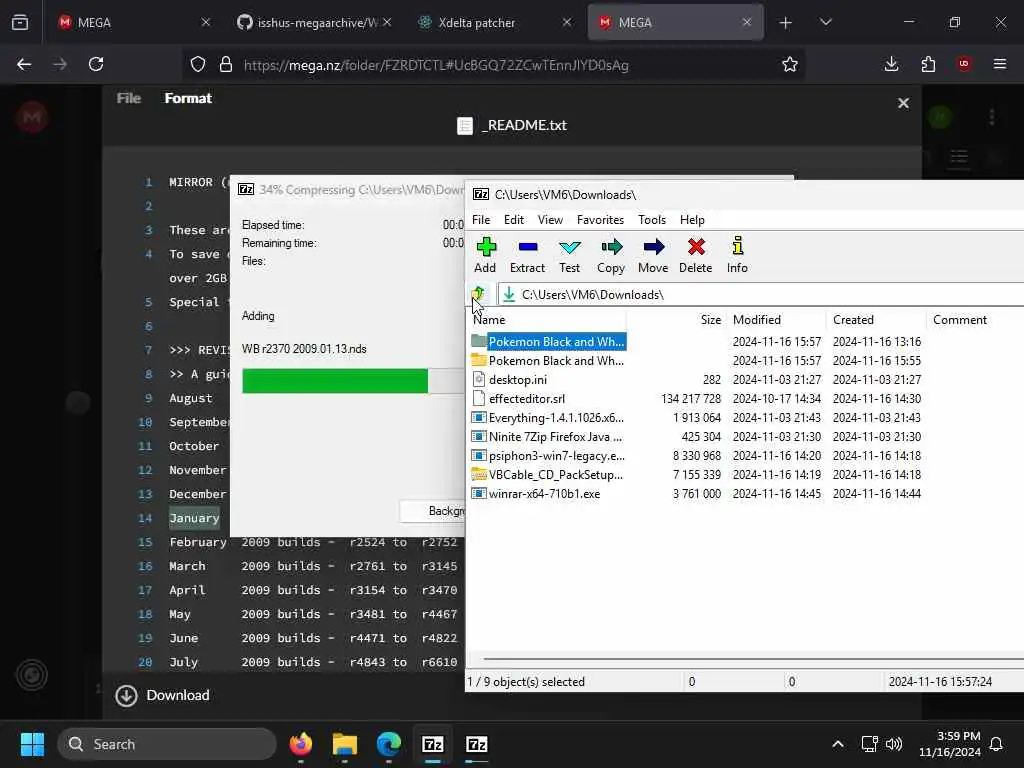Go back in the browser
Viewport: 1024px width, 768px height.
click(24, 64)
